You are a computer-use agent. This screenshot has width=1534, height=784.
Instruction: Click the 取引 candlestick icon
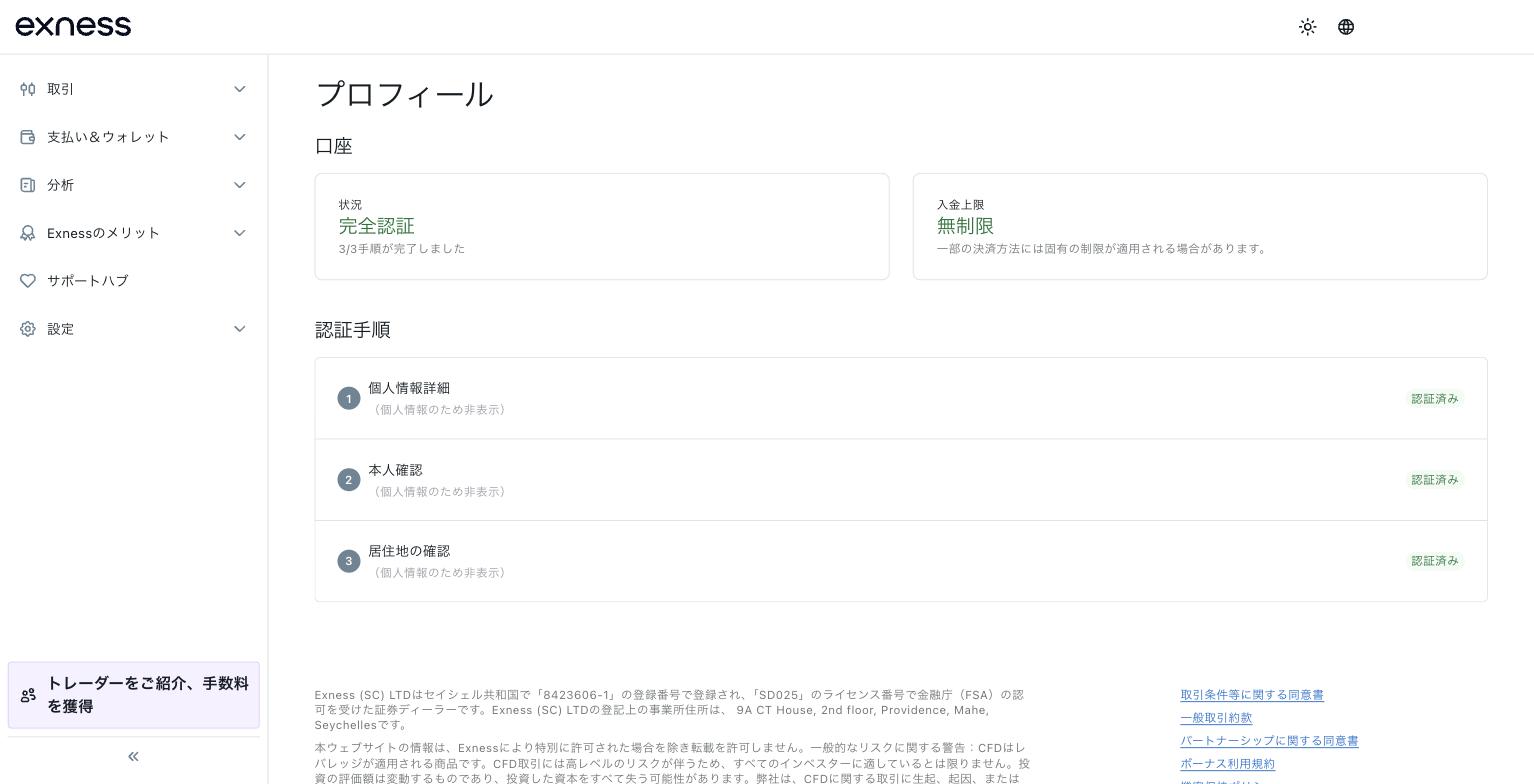pyautogui.click(x=28, y=89)
